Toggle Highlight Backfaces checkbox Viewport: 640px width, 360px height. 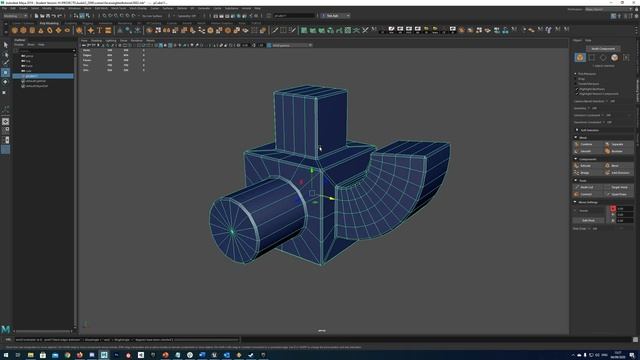[x=577, y=89]
